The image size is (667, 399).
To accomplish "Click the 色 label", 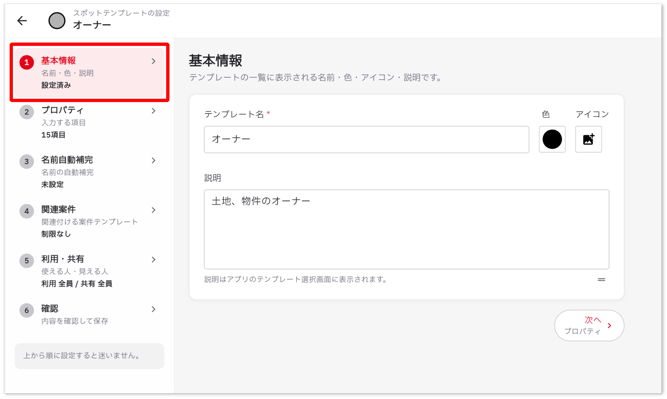I will click(546, 114).
